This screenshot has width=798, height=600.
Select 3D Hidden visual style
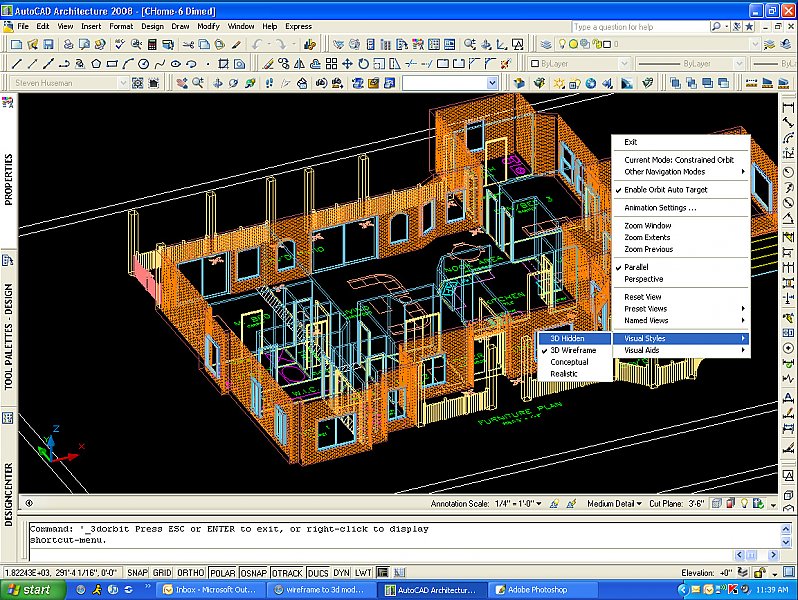click(x=574, y=338)
